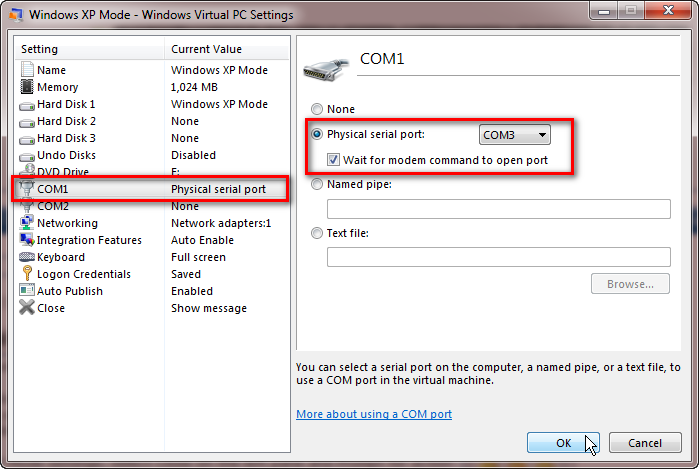
Task: Click the Undo Disks drive icon
Action: [x=27, y=157]
